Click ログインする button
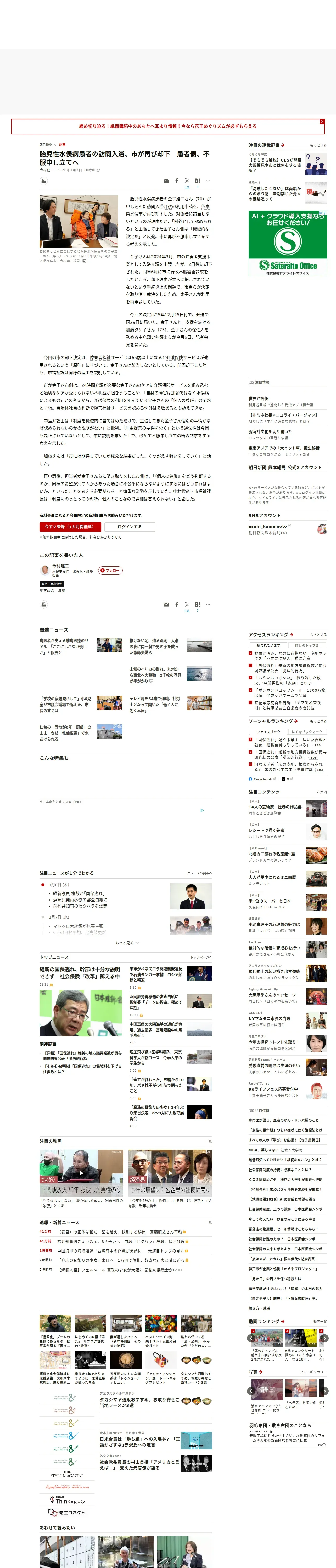 point(129,527)
